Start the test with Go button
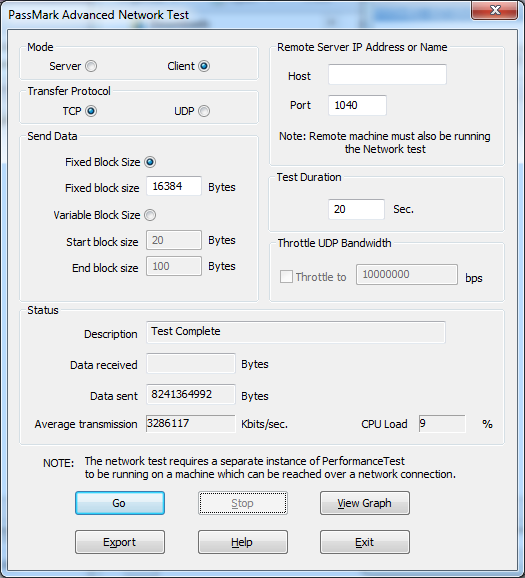The height and width of the screenshot is (578, 525). 120,503
